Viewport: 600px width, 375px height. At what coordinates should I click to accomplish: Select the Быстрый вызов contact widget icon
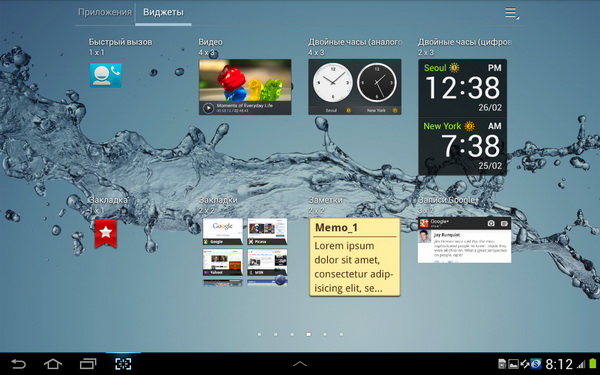click(106, 75)
